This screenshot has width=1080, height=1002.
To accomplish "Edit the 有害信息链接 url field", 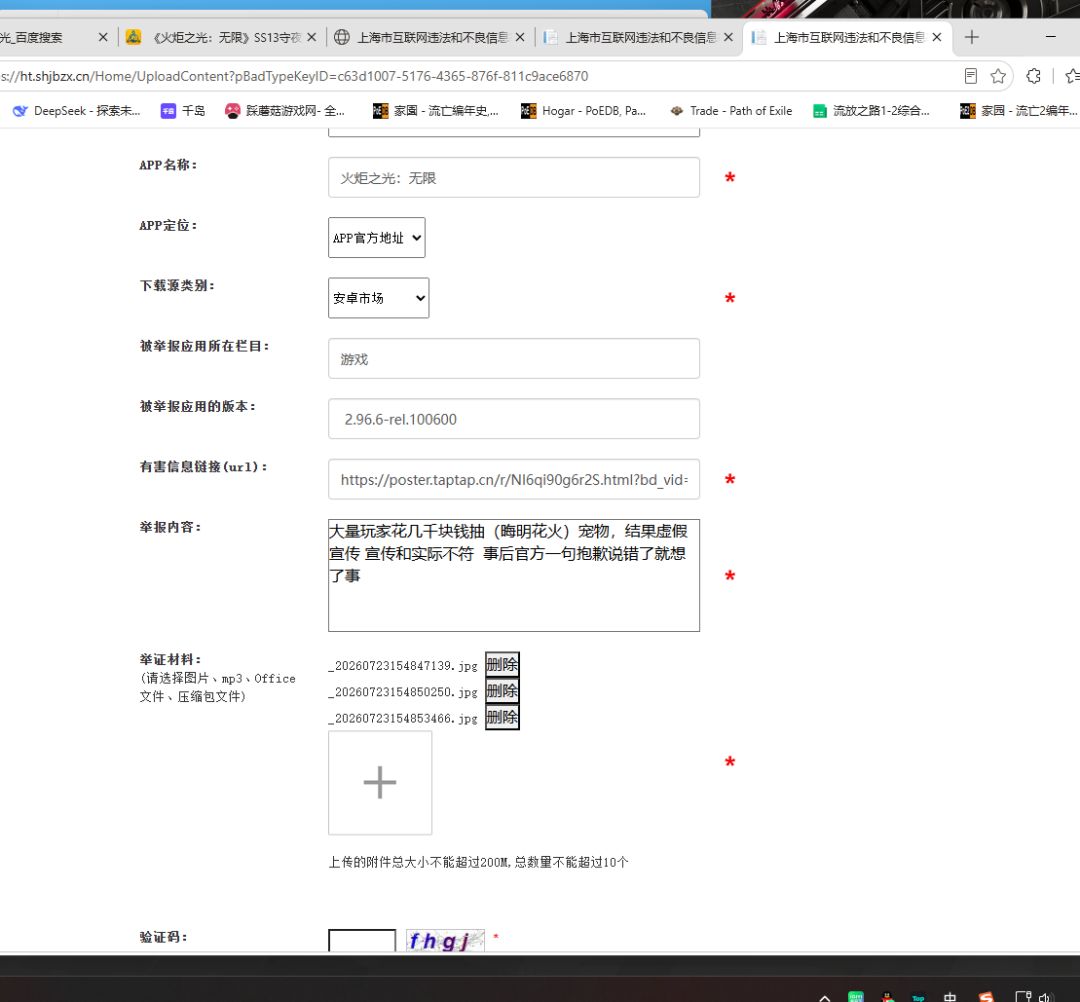I will tap(514, 479).
